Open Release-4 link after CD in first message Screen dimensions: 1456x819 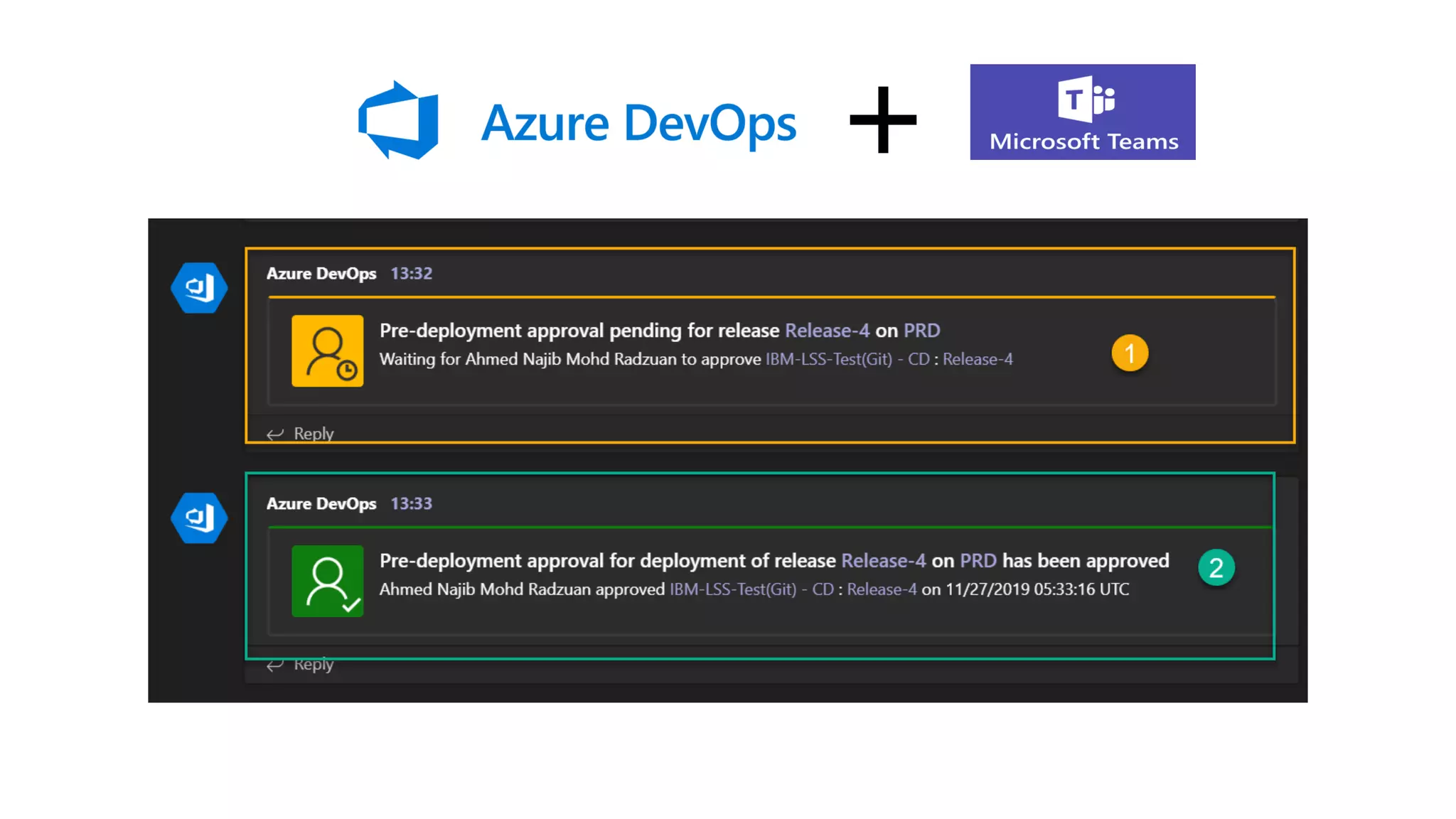978,359
